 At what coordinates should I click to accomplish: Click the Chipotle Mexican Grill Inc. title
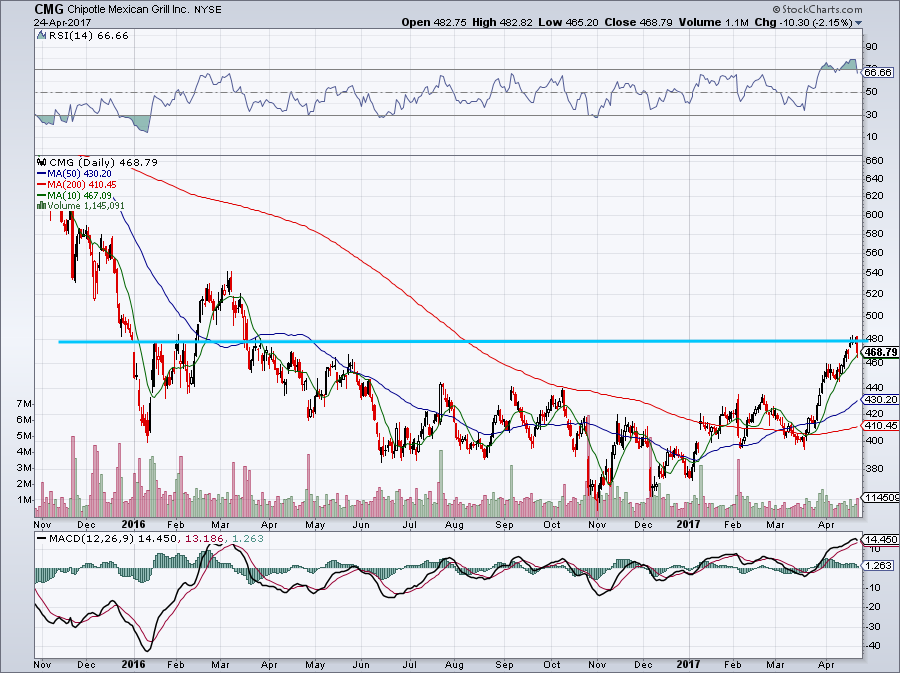coord(127,10)
